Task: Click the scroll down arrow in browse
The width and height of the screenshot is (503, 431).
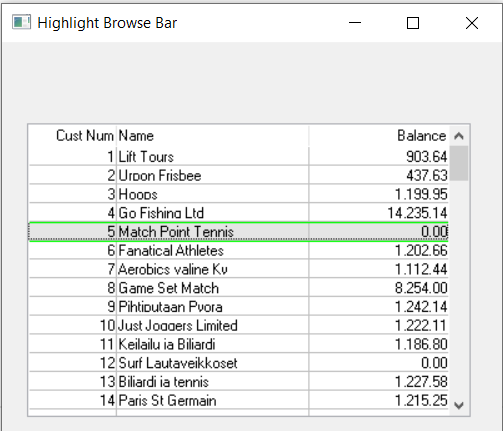Action: (459, 405)
